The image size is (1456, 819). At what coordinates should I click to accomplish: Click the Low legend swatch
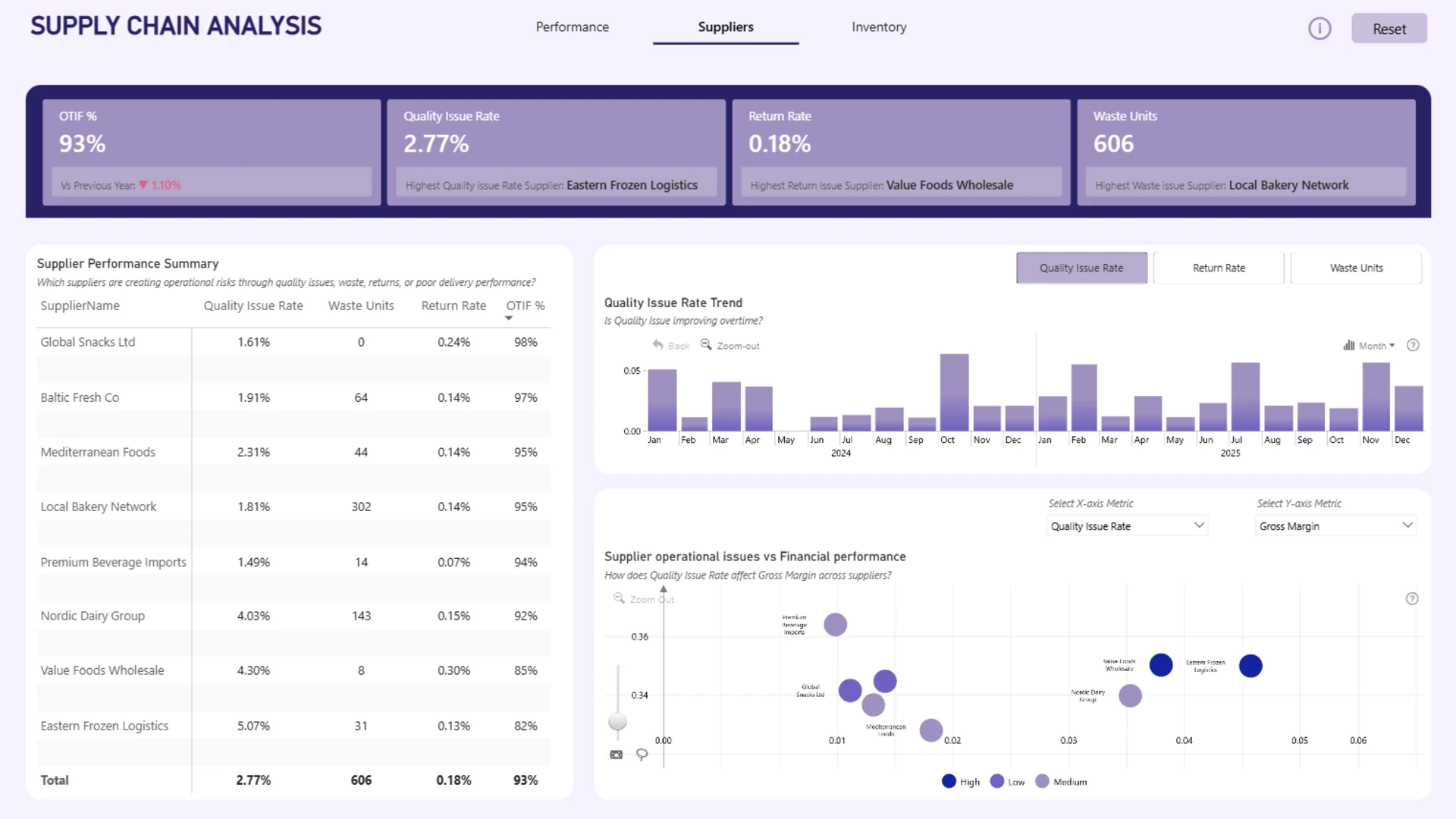pos(997,781)
